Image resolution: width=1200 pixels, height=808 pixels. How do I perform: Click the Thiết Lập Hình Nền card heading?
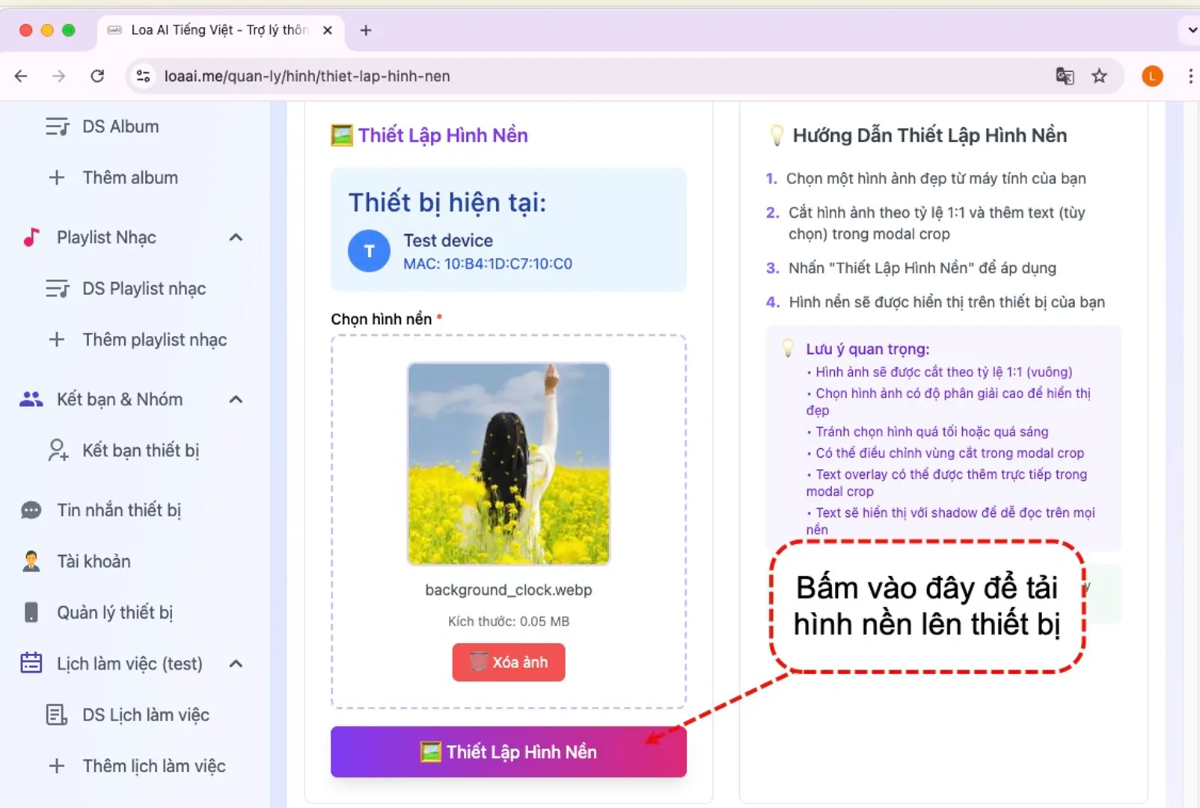click(x=429, y=135)
